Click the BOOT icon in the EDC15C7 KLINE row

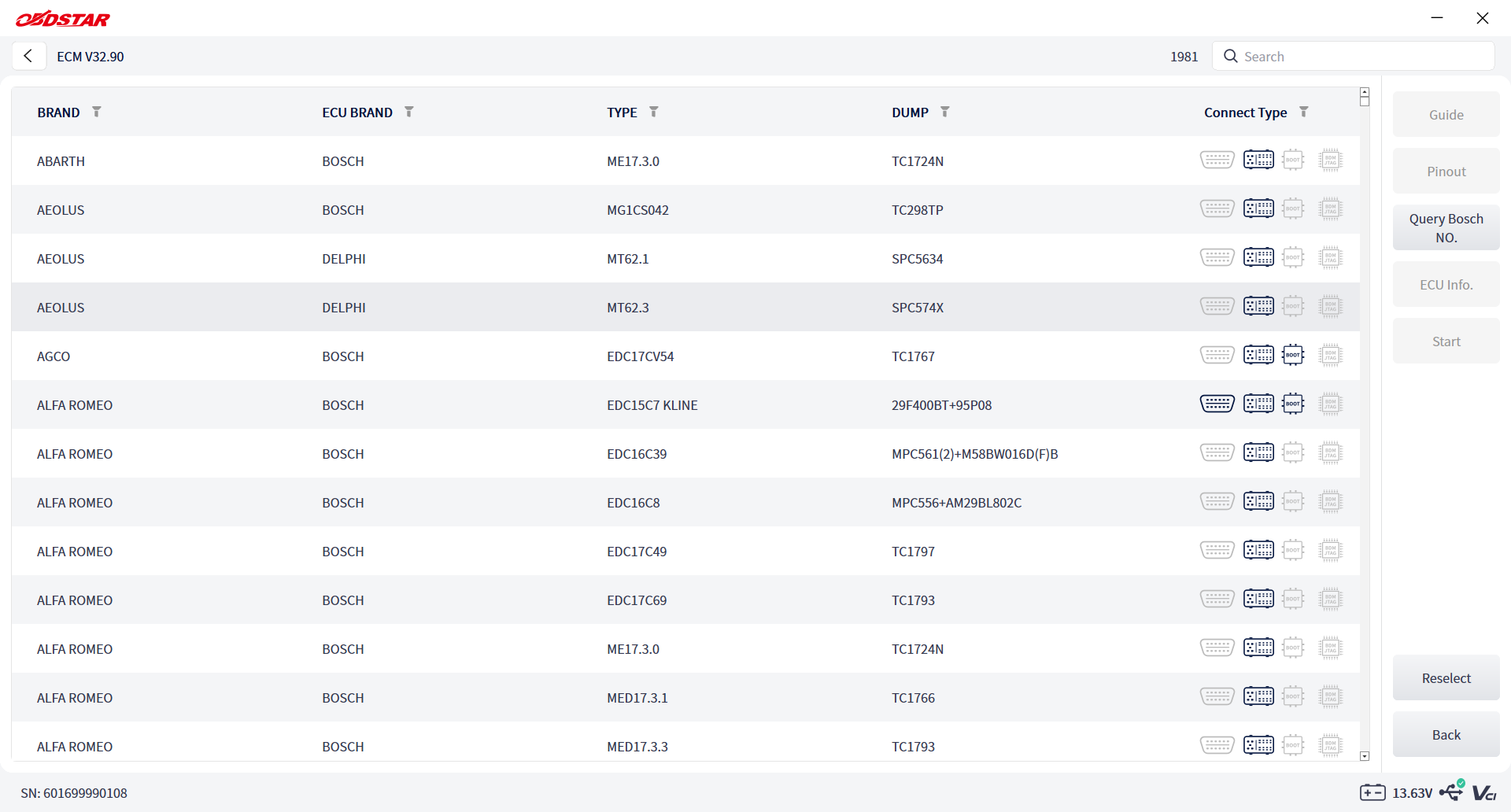point(1293,404)
